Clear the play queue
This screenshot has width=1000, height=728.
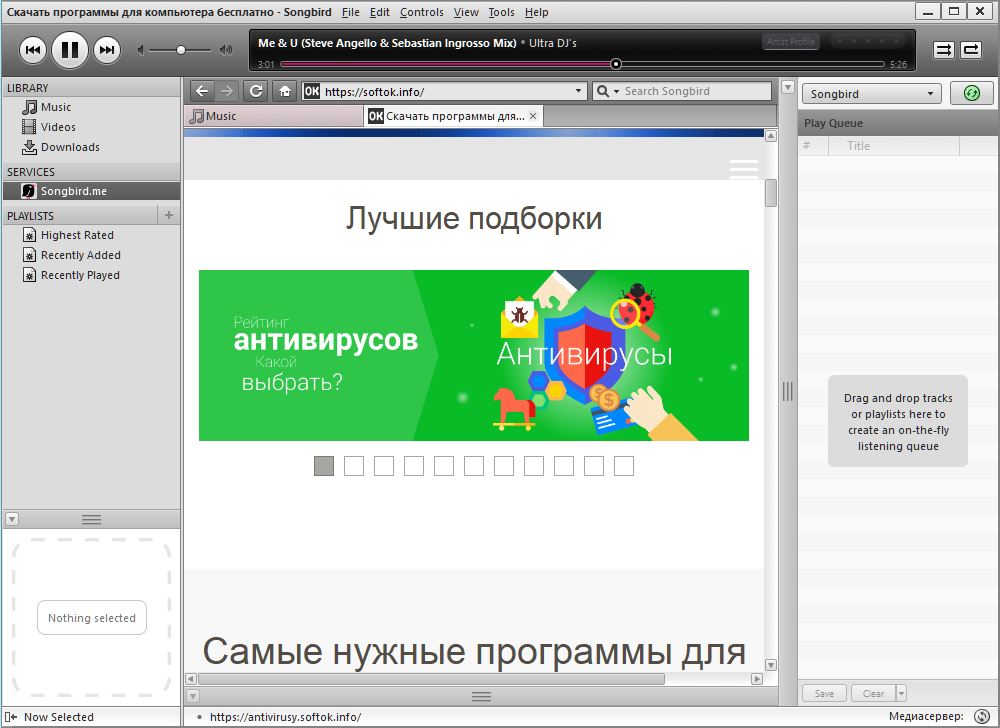[873, 694]
